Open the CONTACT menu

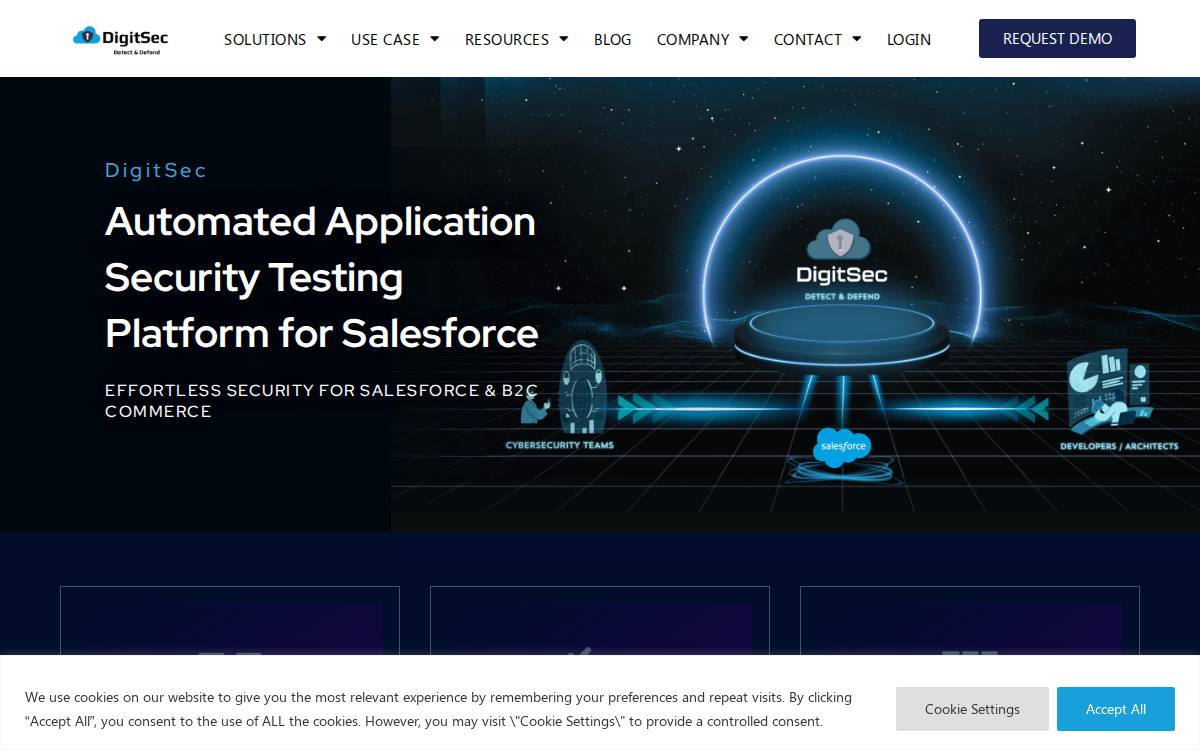(x=807, y=39)
